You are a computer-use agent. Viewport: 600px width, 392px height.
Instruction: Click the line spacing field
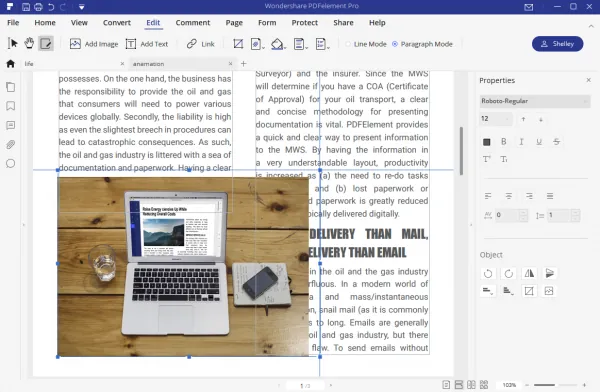click(x=559, y=215)
